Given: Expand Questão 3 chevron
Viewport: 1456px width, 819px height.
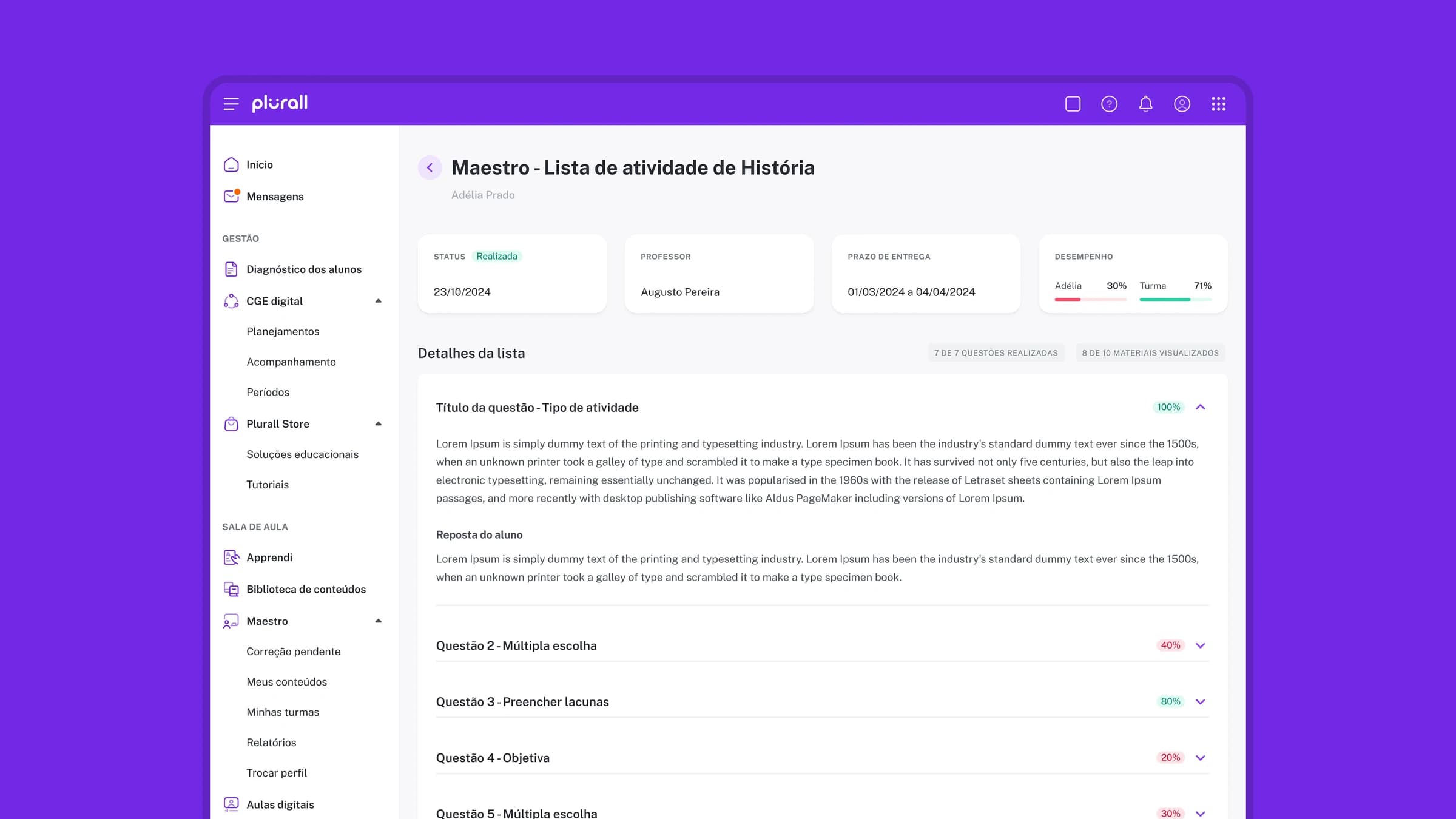Looking at the screenshot, I should coord(1200,702).
